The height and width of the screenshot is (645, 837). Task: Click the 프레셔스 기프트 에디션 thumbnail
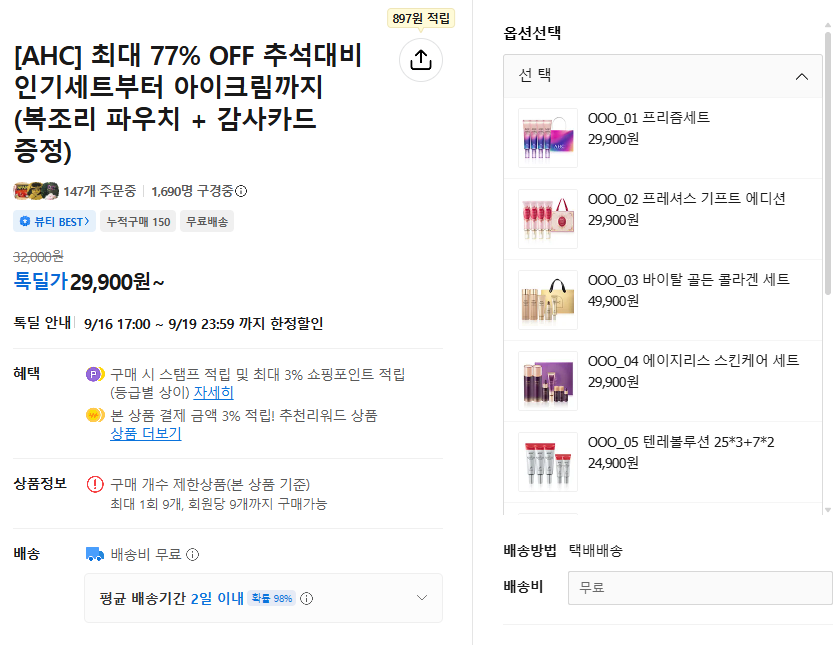[x=548, y=219]
